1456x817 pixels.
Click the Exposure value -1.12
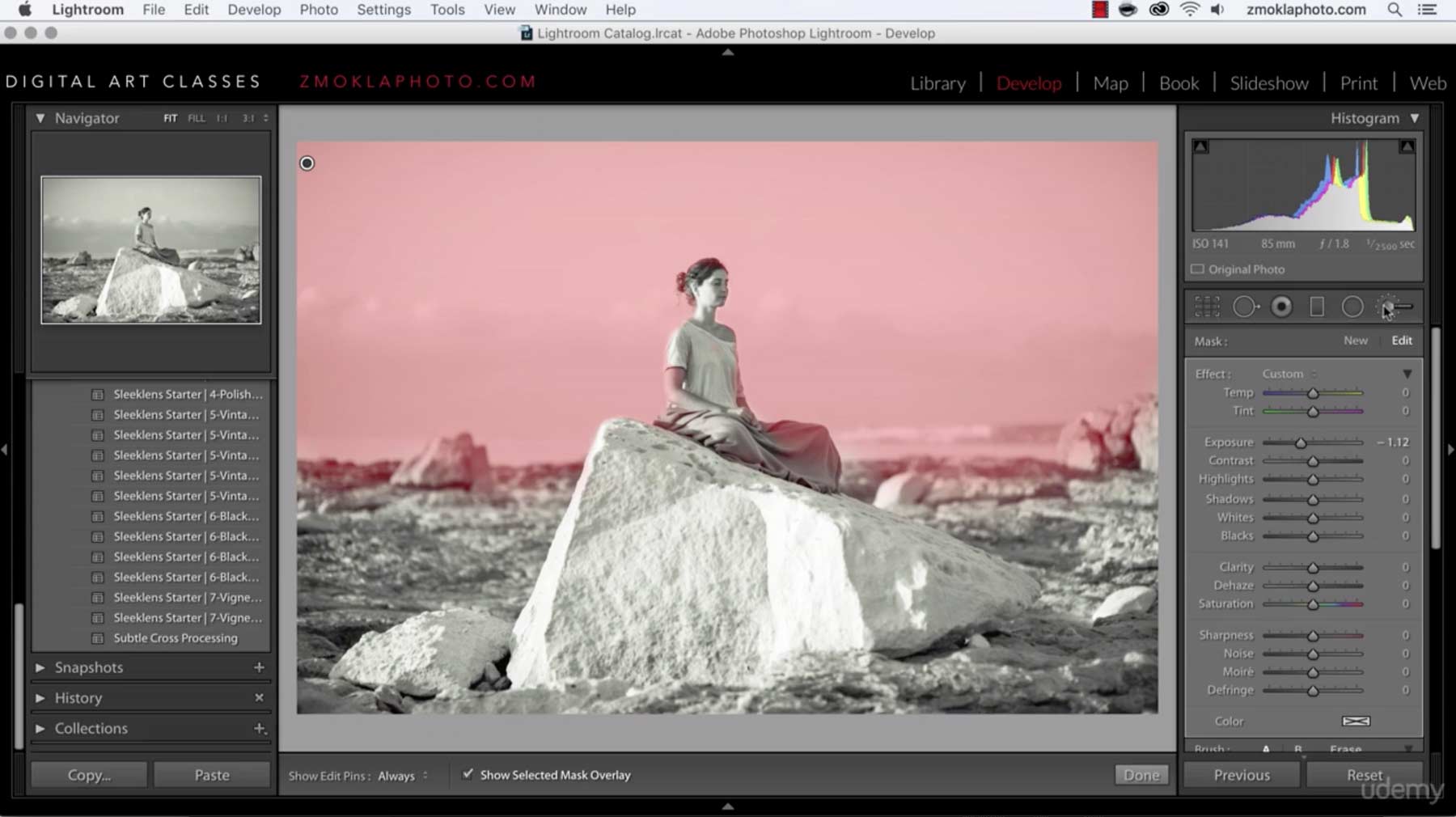[1395, 442]
